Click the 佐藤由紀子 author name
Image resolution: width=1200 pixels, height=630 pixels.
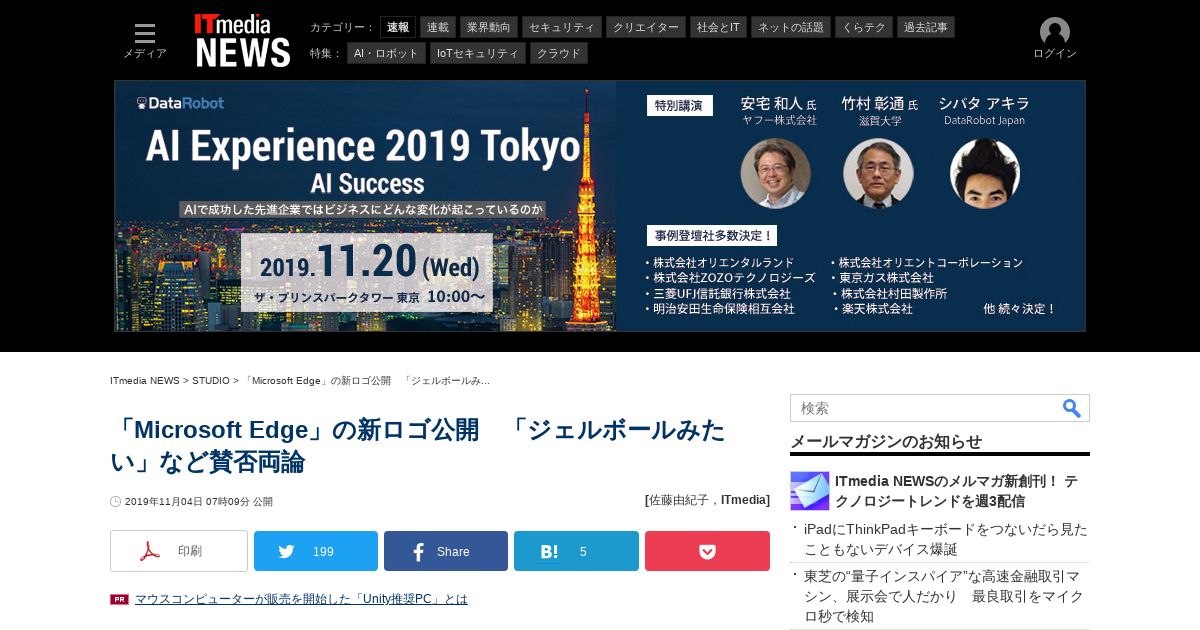pos(682,500)
